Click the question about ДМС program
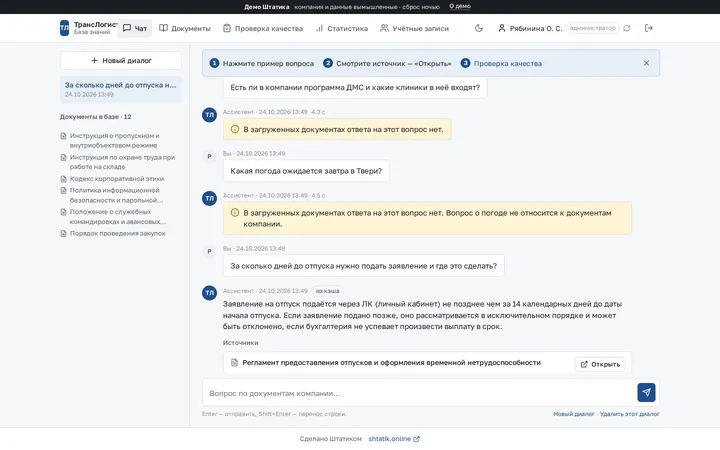The height and width of the screenshot is (450, 720). click(x=355, y=87)
